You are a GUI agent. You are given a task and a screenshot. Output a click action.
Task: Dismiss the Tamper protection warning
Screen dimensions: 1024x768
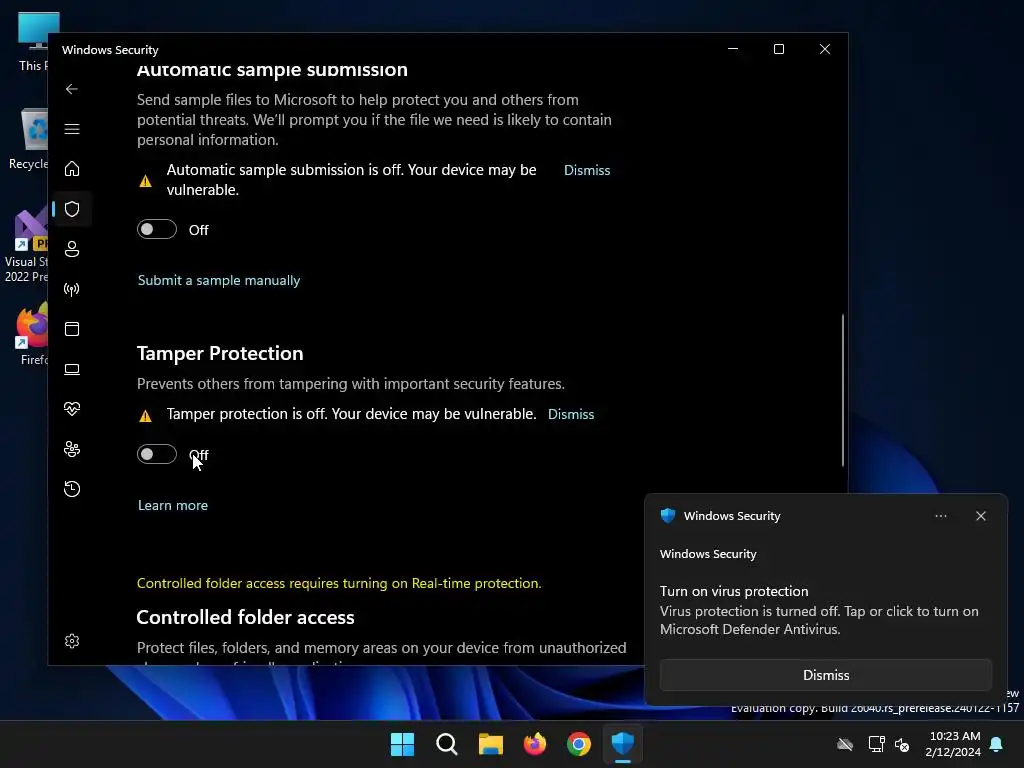(x=571, y=414)
